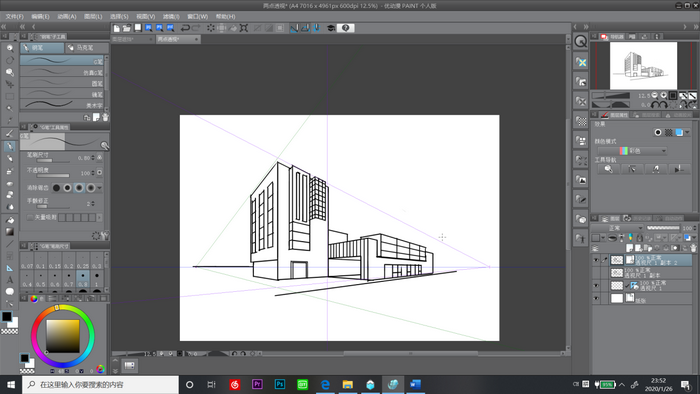The width and height of the screenshot is (700, 394).
Task: Expand the anti-aliasing options arrow
Action: pyautogui.click(x=100, y=188)
